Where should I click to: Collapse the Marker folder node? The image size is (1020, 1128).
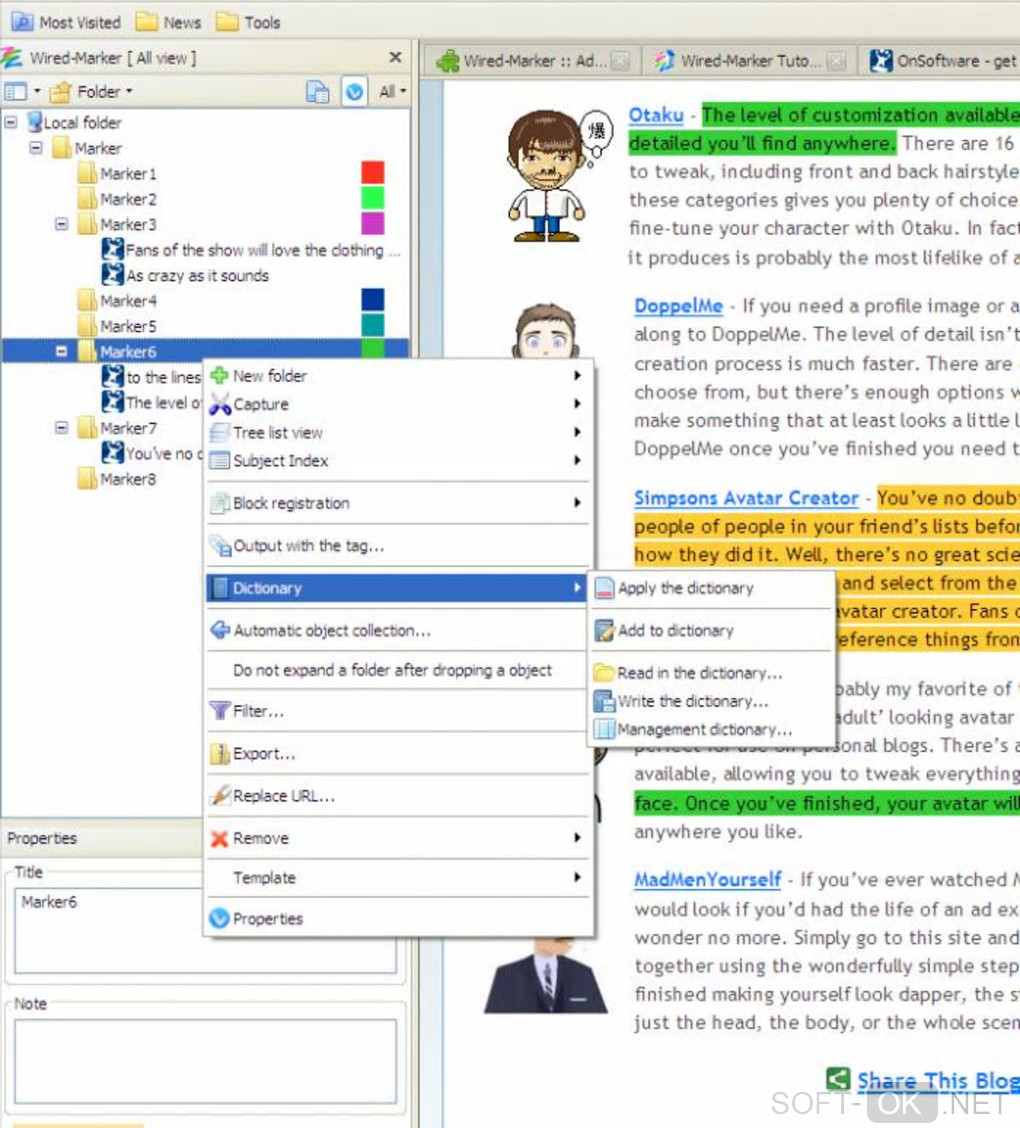click(36, 147)
